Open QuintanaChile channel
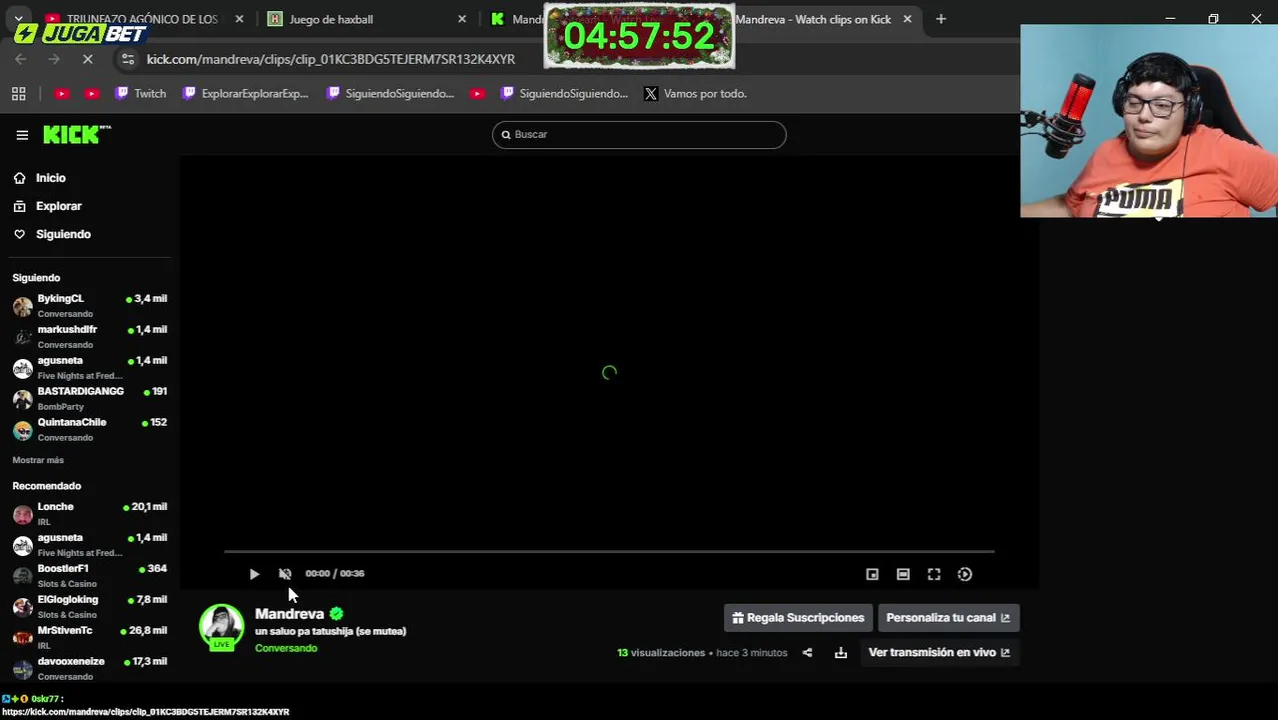Viewport: 1278px width, 720px height. (90, 430)
